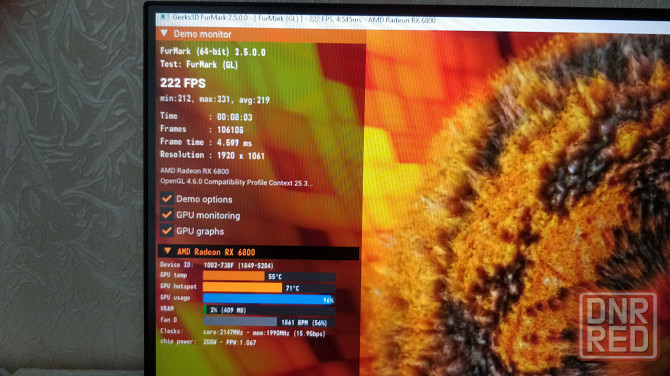Viewport: 670px width, 376px height.
Task: Click the Demo options label text
Action: [204, 200]
